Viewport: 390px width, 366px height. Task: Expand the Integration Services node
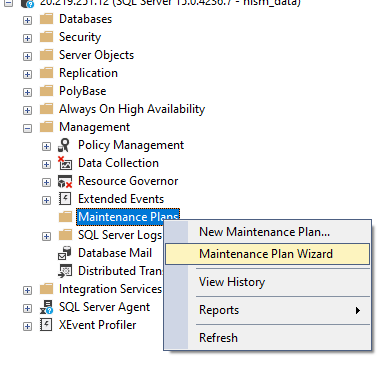click(x=27, y=290)
